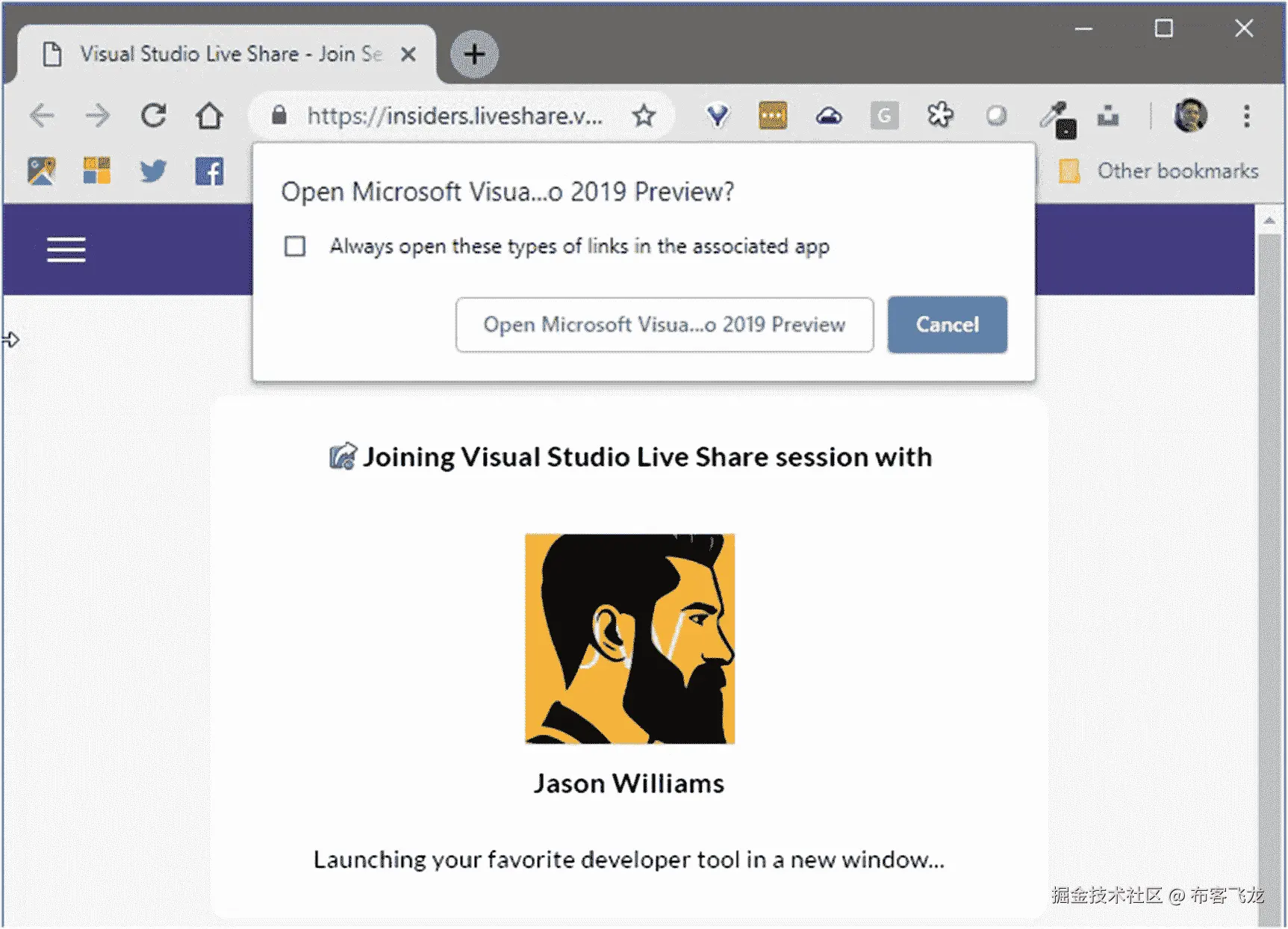Open a new browser tab

pos(474,55)
